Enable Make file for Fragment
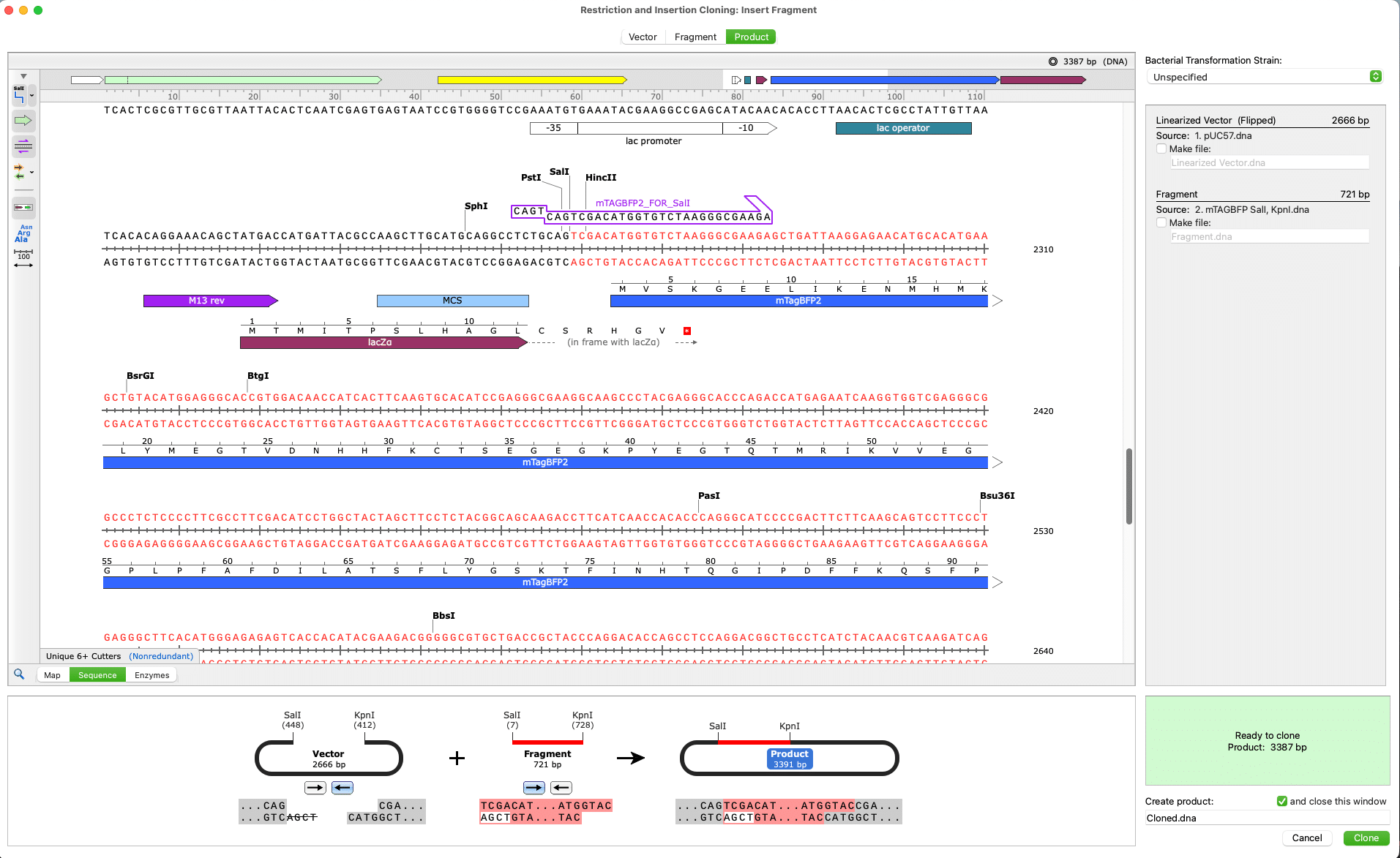1400x858 pixels. click(1161, 222)
